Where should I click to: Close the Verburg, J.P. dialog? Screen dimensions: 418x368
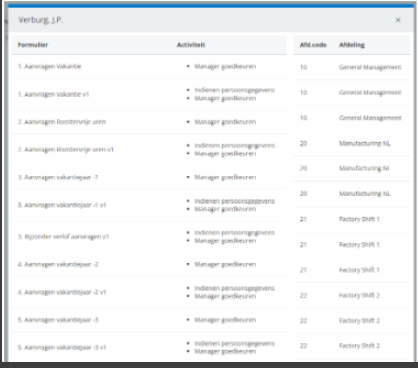tap(398, 20)
